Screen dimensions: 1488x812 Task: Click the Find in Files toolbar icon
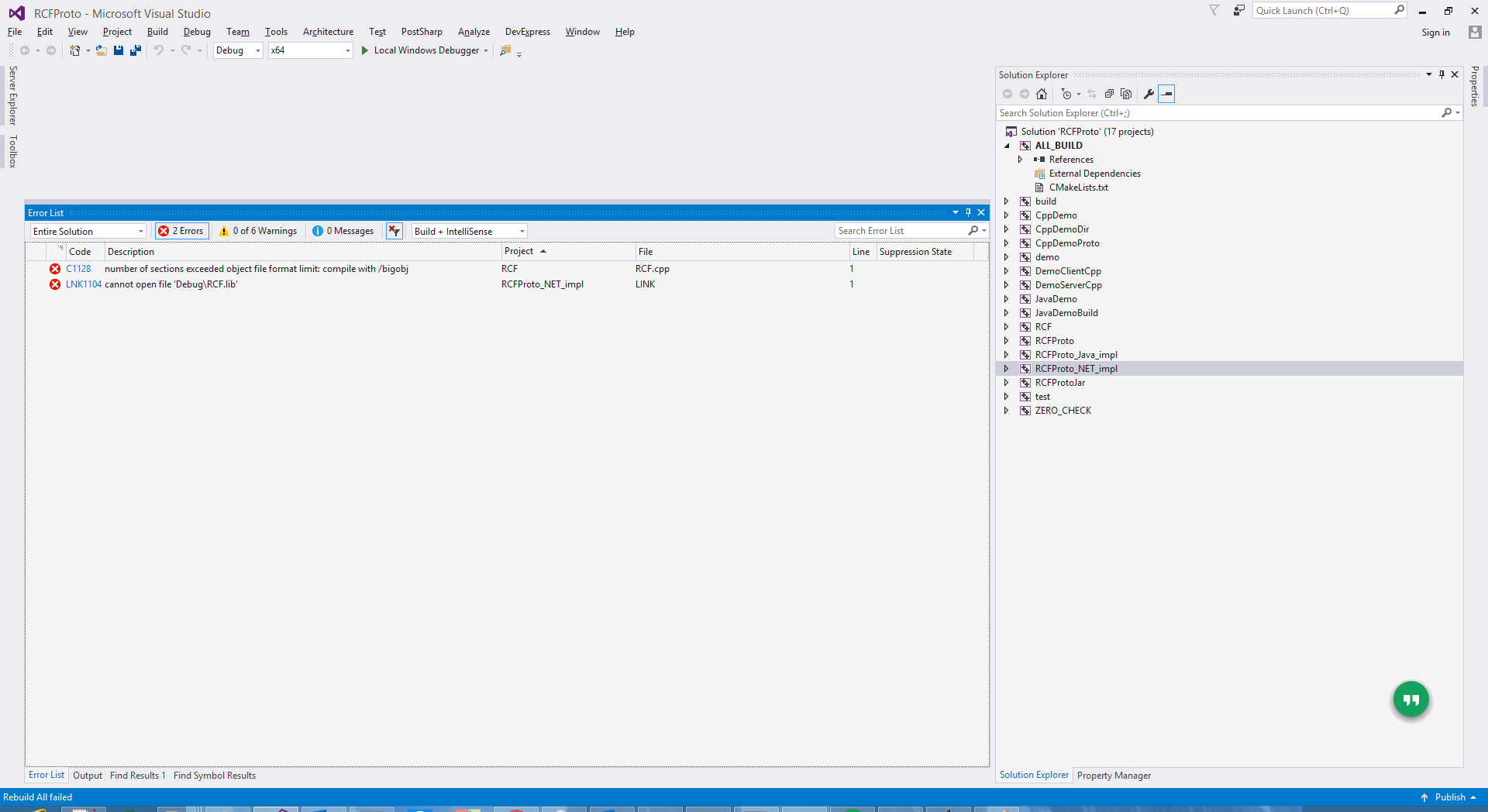coord(505,50)
